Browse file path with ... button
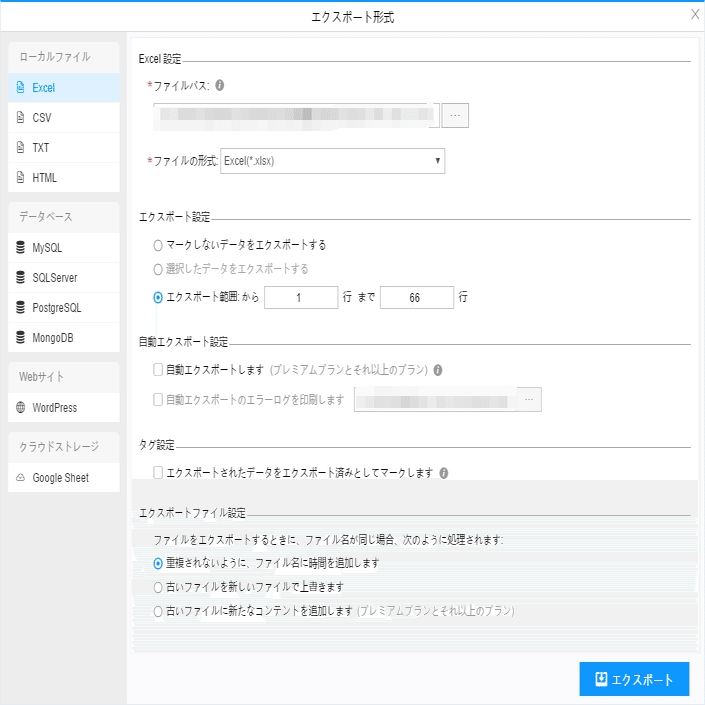Image resolution: width=705 pixels, height=705 pixels. click(455, 116)
